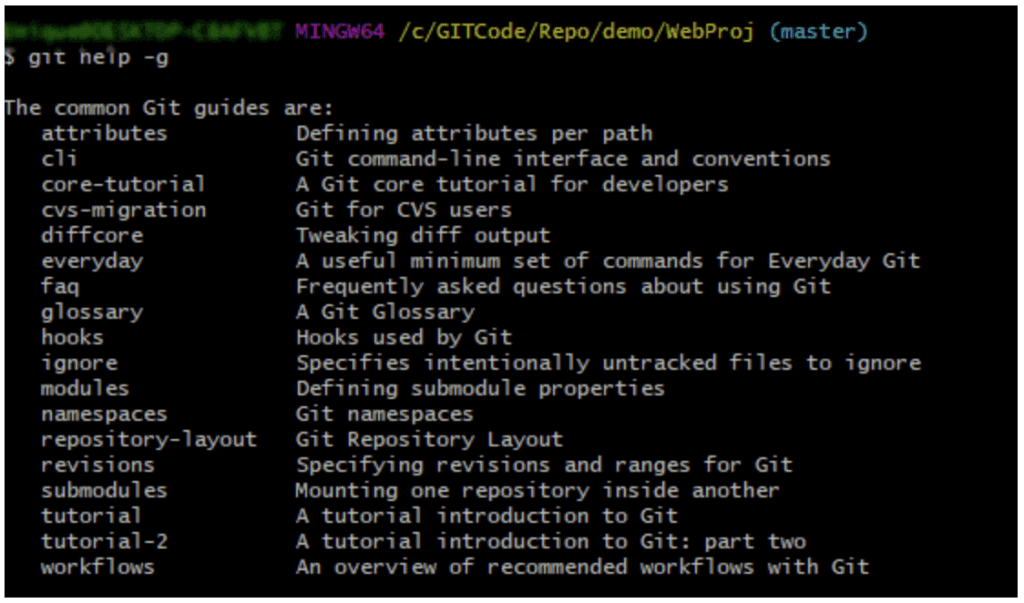Click the "revisions" guide name

pyautogui.click(x=98, y=465)
